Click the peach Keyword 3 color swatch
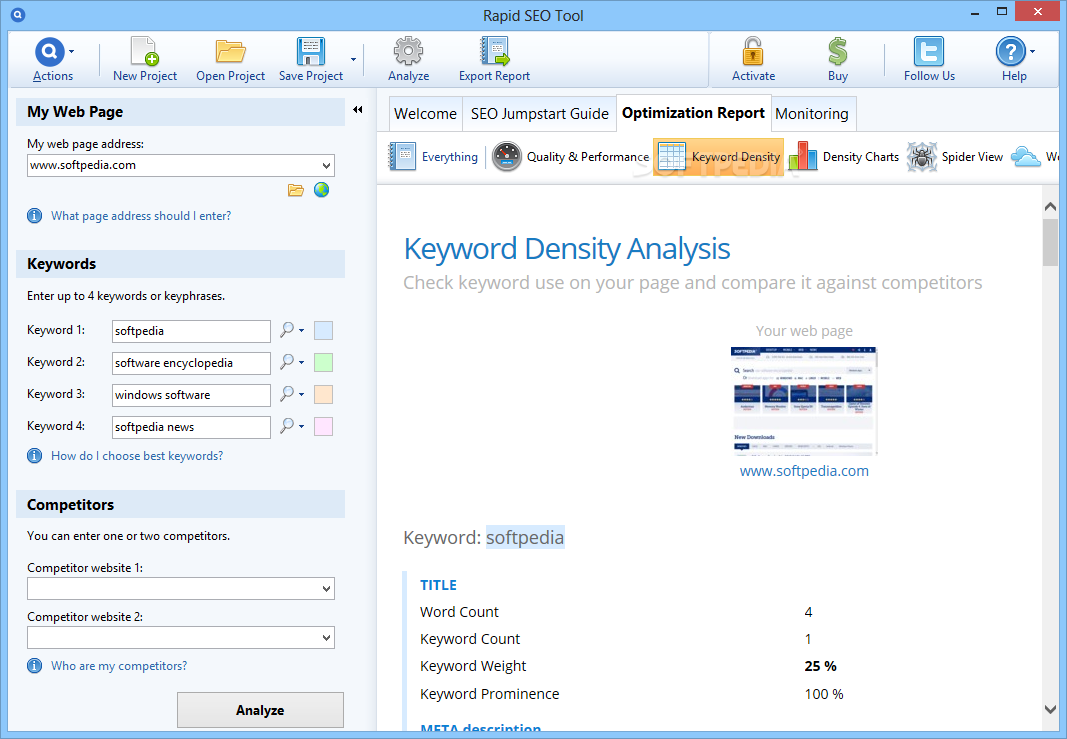The image size is (1067, 739). (x=323, y=395)
